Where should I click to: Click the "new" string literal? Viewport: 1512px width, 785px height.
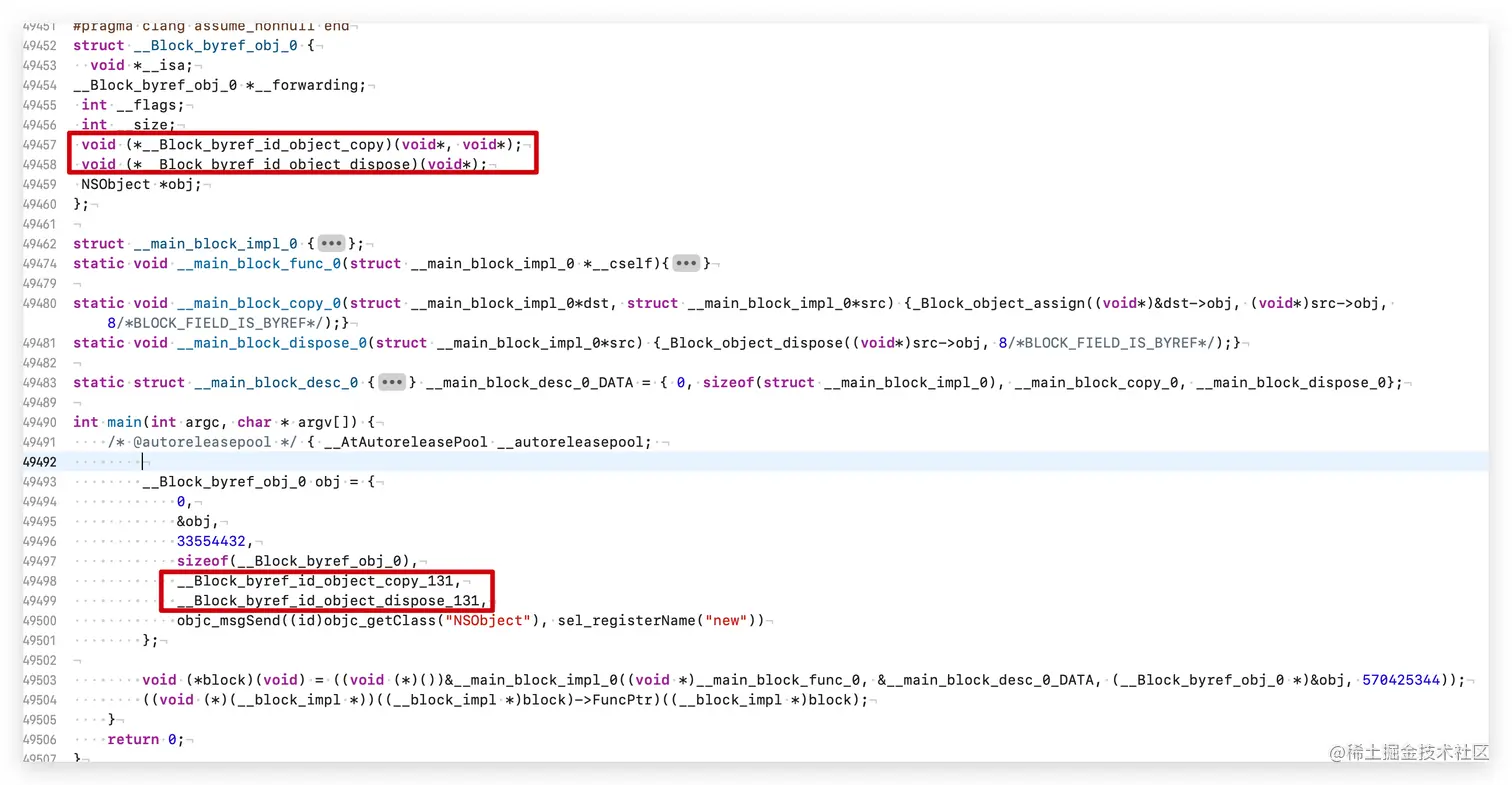point(725,620)
